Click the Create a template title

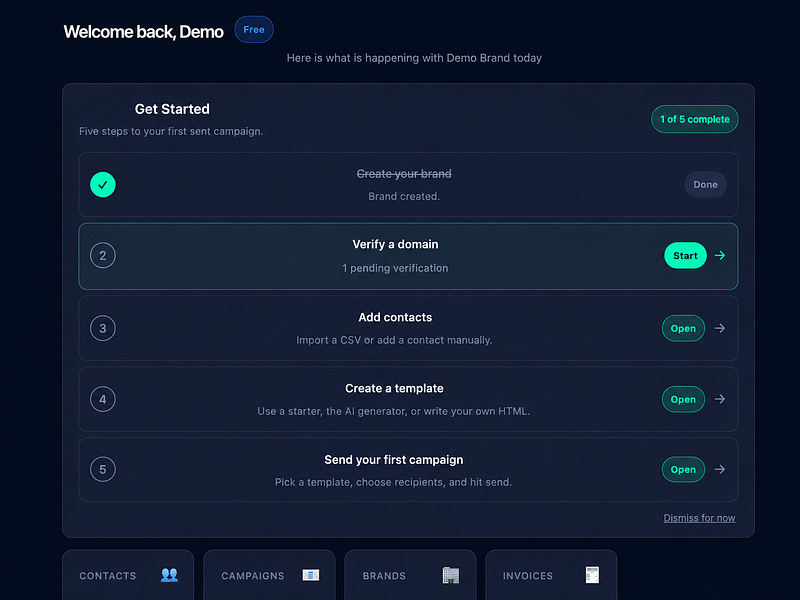(394, 388)
